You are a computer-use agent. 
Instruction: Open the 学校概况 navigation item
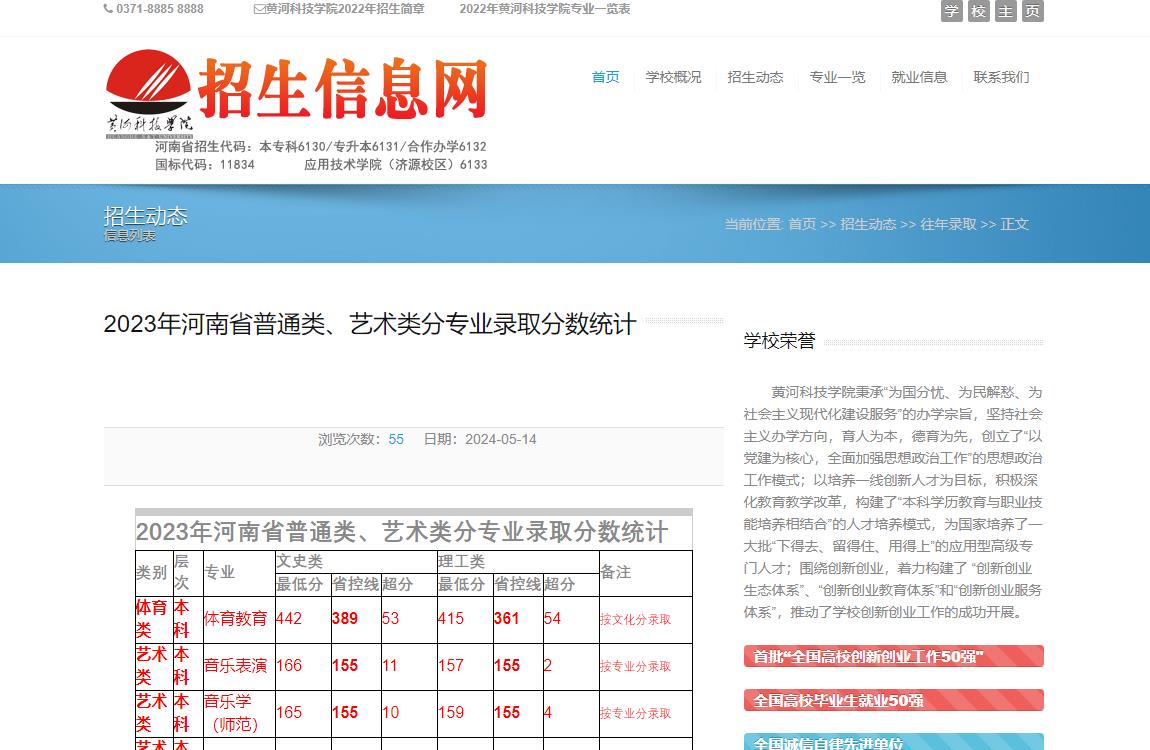tap(673, 77)
